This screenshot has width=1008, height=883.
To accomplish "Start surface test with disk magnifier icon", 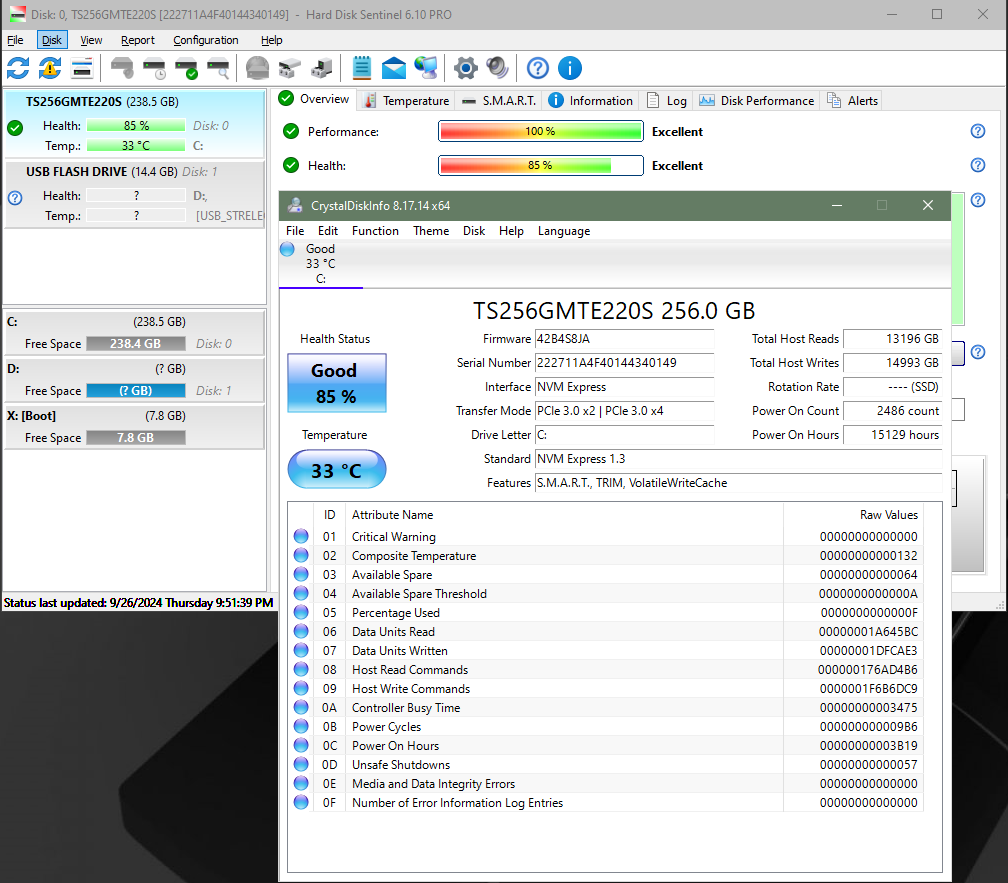I will point(218,68).
